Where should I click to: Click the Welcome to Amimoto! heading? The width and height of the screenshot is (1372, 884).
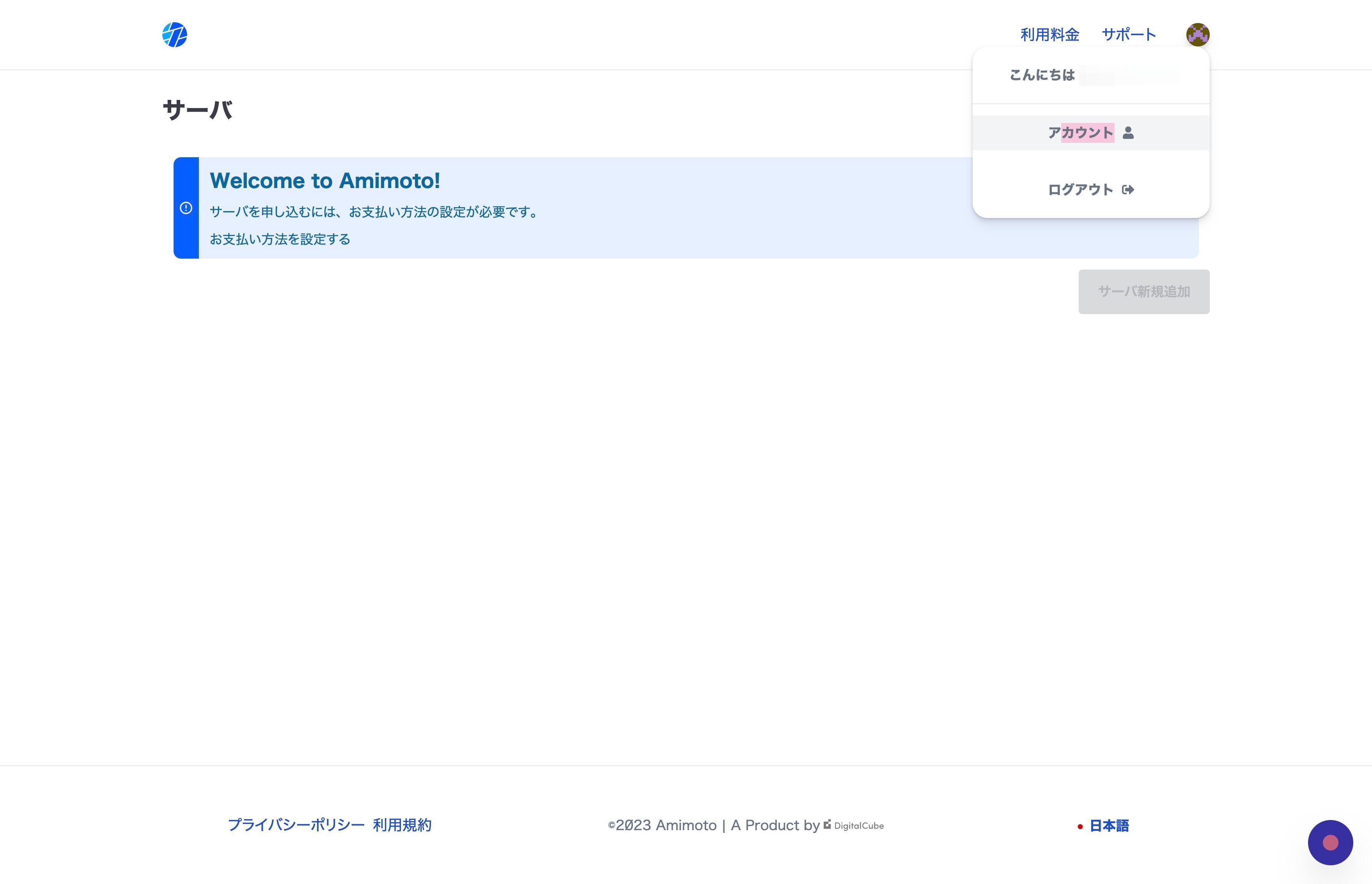point(325,181)
